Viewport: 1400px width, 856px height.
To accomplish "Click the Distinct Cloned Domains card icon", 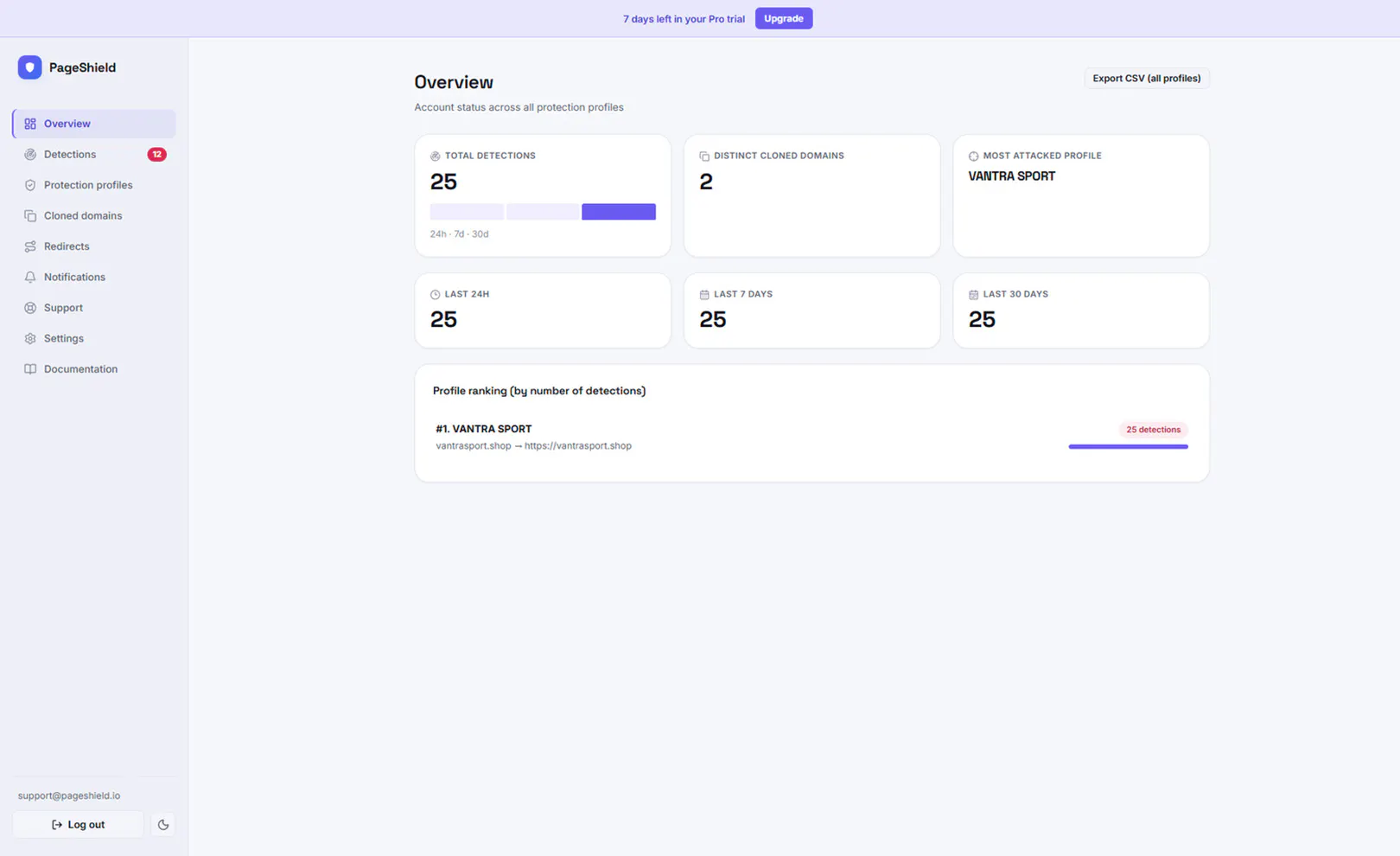I will pos(704,157).
